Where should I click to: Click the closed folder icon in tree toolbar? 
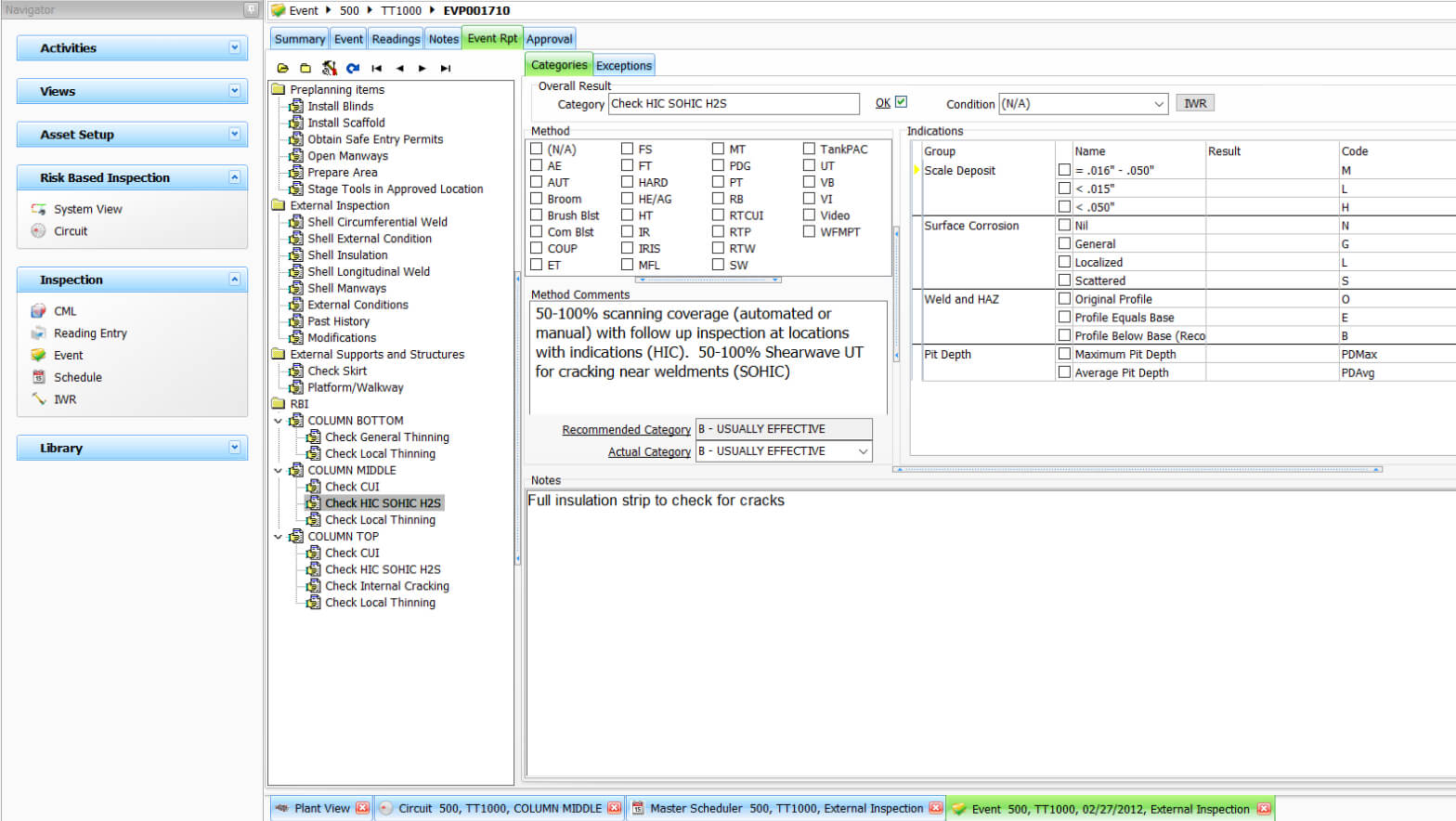pyautogui.click(x=305, y=68)
